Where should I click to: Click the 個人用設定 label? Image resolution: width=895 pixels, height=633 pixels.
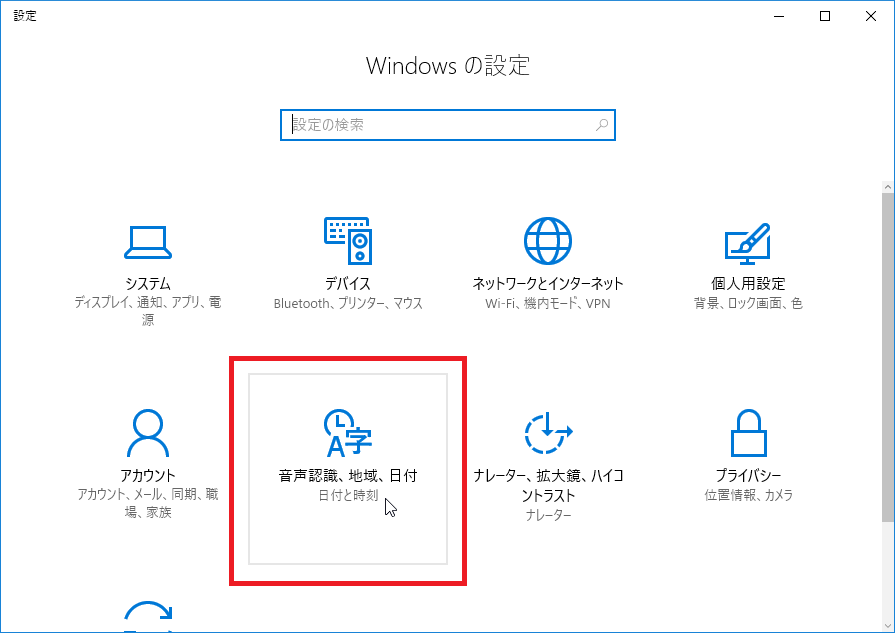click(748, 283)
